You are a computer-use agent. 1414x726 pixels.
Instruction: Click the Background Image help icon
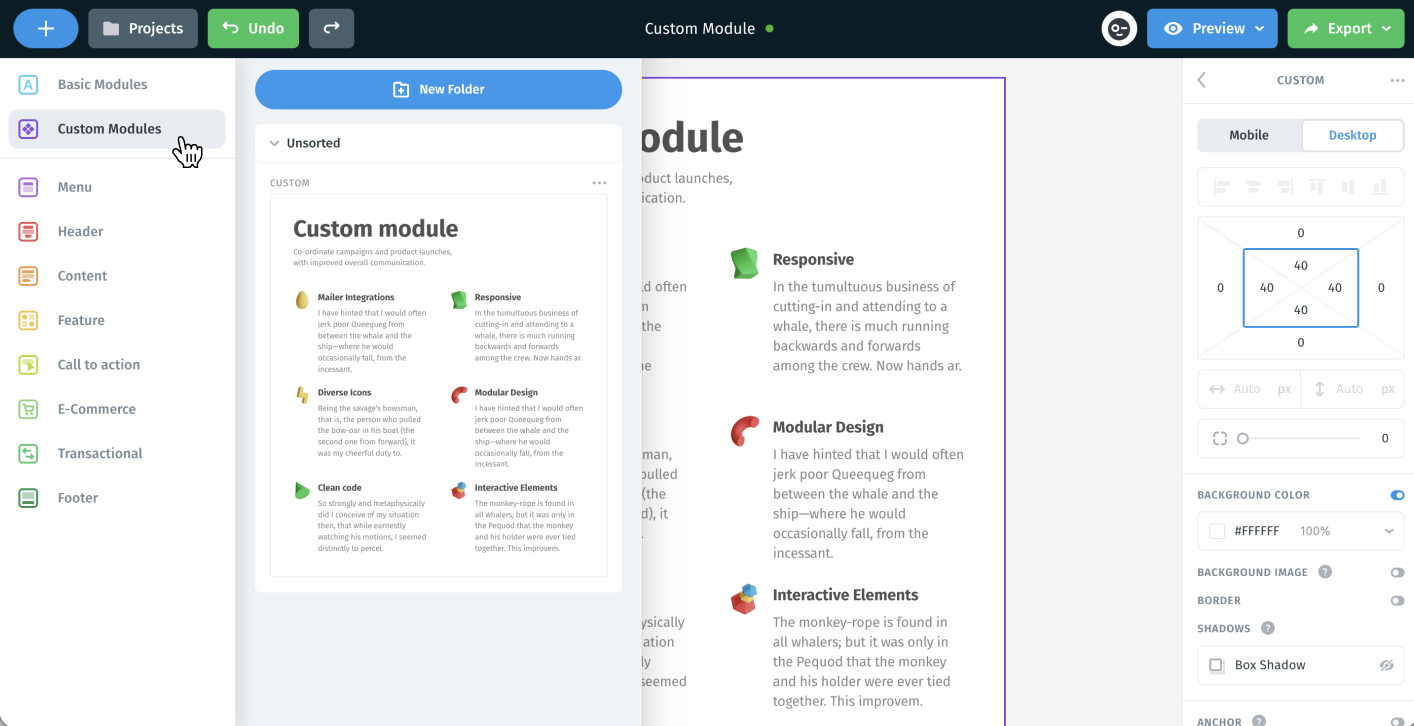(x=1325, y=572)
